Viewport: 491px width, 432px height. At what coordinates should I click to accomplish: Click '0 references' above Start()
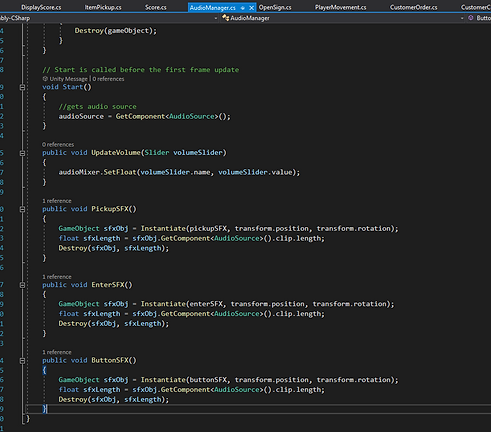pyautogui.click(x=108, y=79)
